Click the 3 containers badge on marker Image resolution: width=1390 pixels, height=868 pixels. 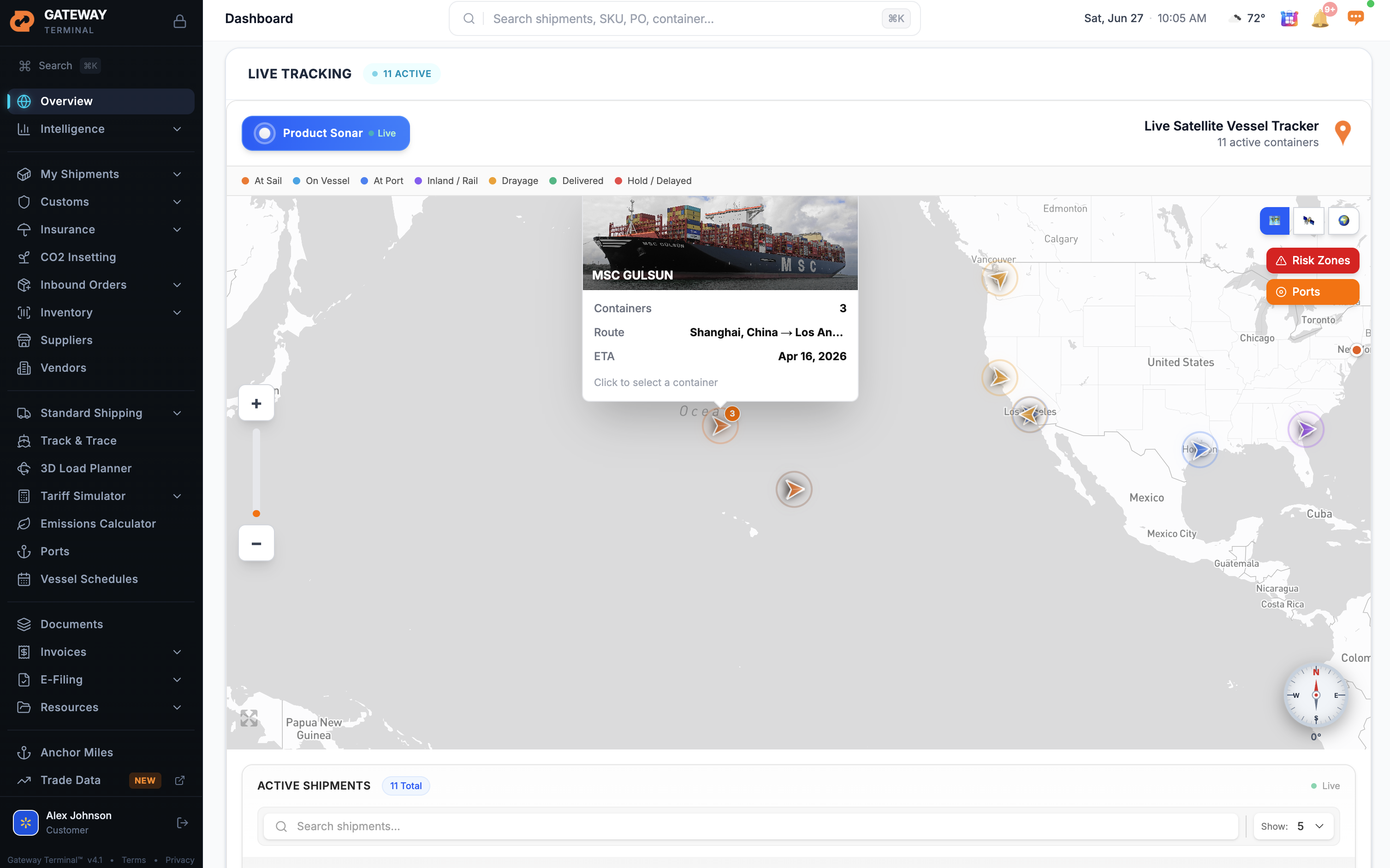tap(732, 413)
